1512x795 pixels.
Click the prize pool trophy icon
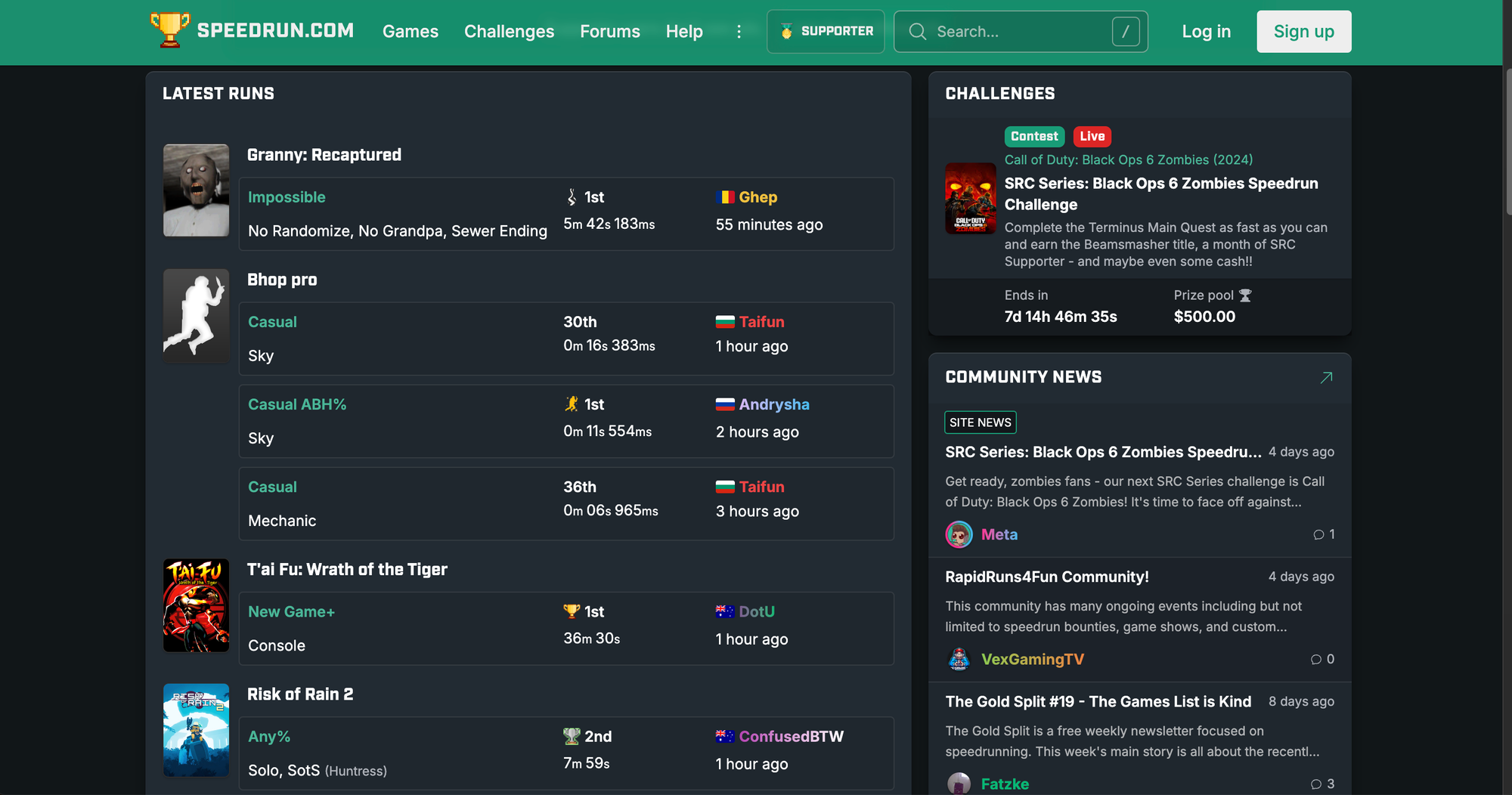[x=1245, y=295]
